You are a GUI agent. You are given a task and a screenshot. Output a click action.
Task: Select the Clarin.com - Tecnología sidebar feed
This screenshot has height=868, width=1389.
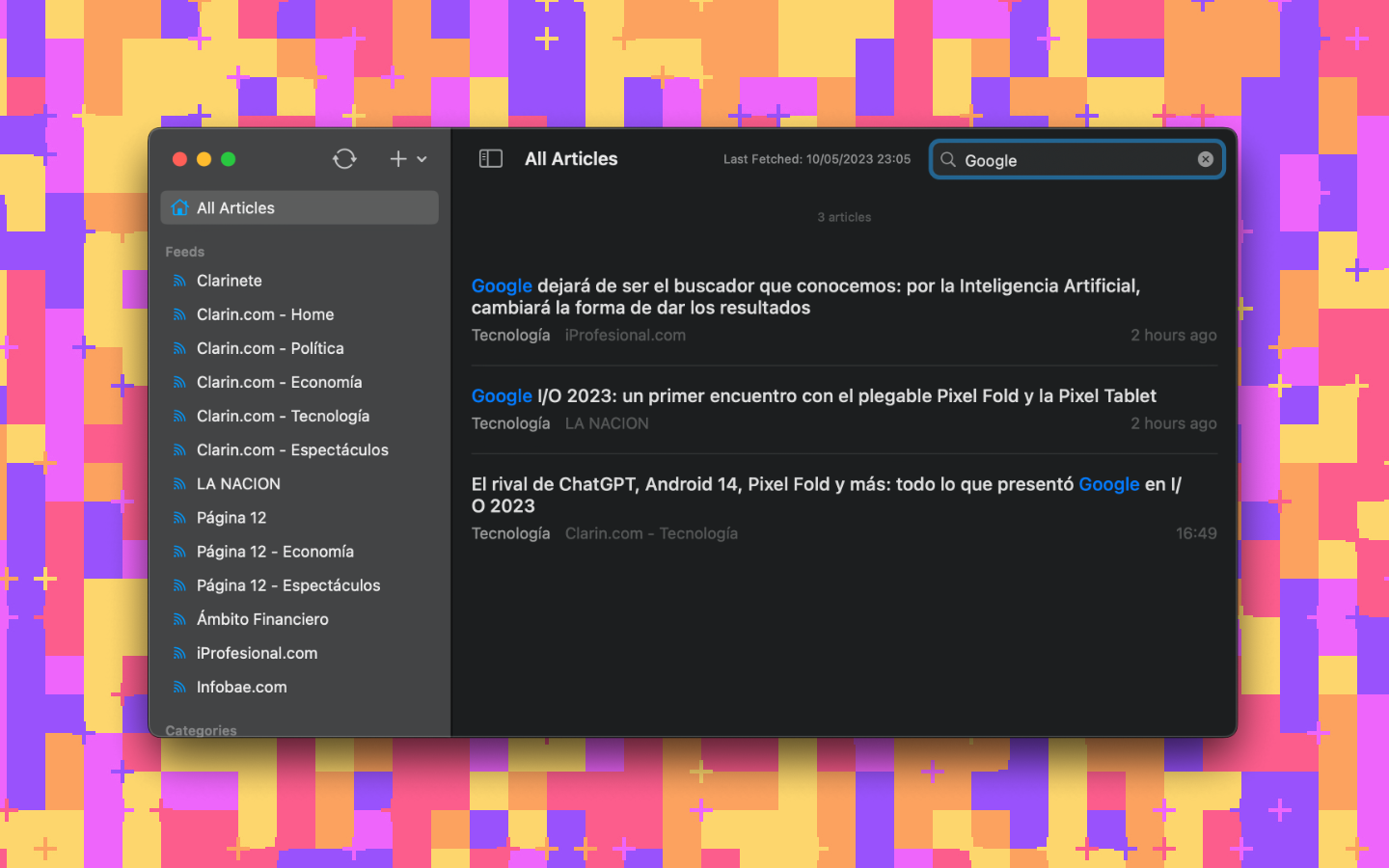[x=299, y=416]
